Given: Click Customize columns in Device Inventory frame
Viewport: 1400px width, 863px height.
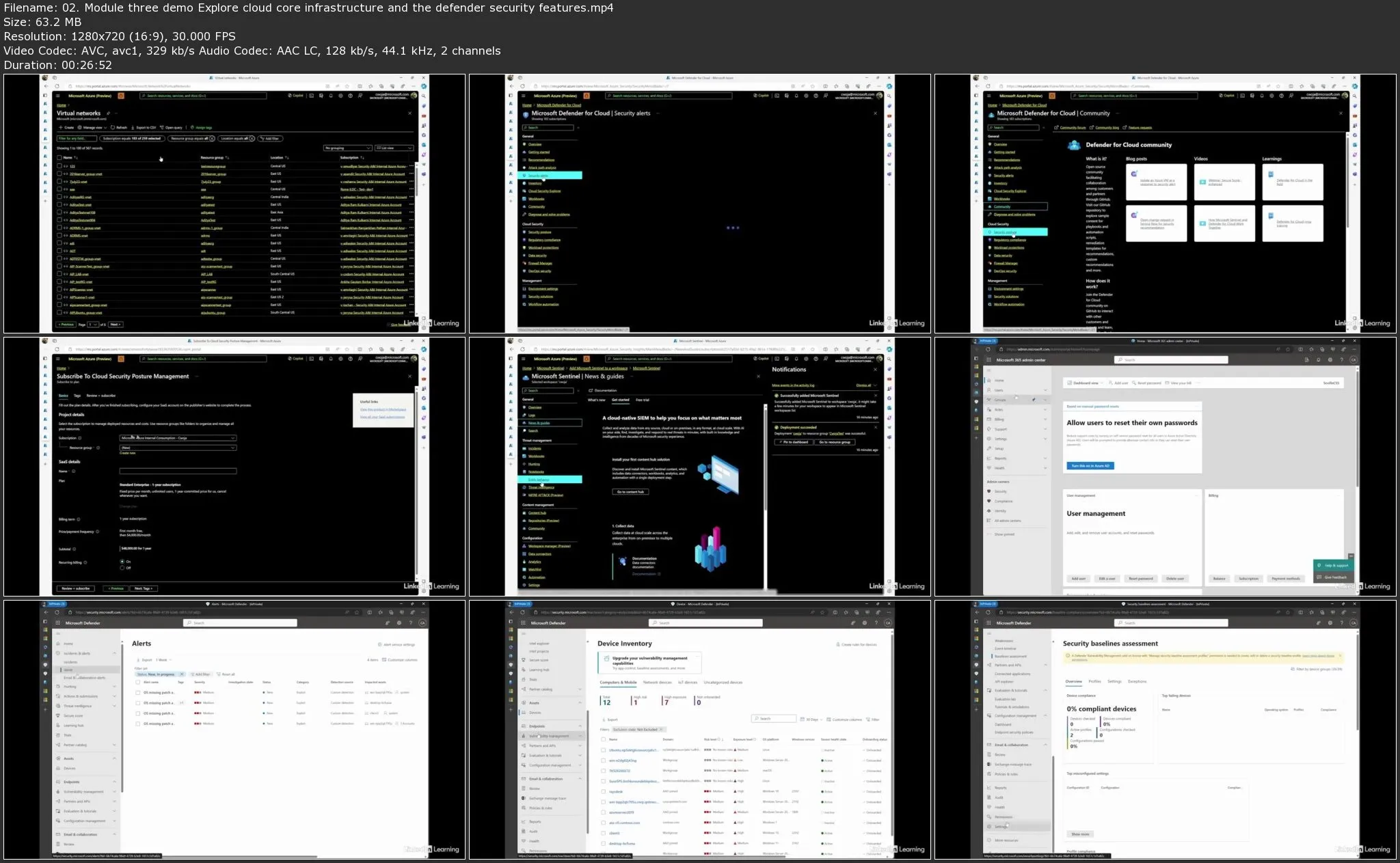Looking at the screenshot, I should 845,720.
